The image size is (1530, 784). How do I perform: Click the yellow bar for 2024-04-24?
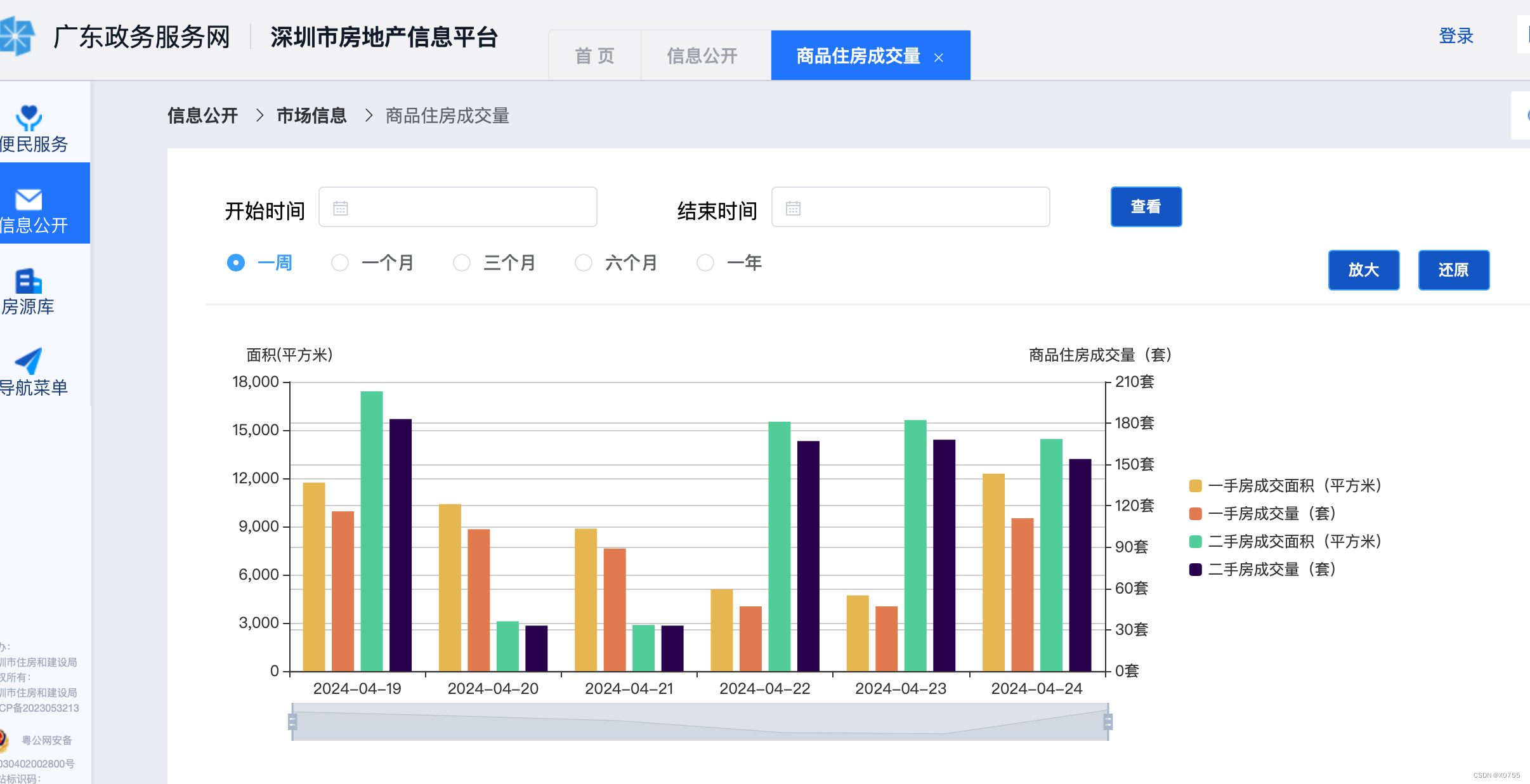993,572
